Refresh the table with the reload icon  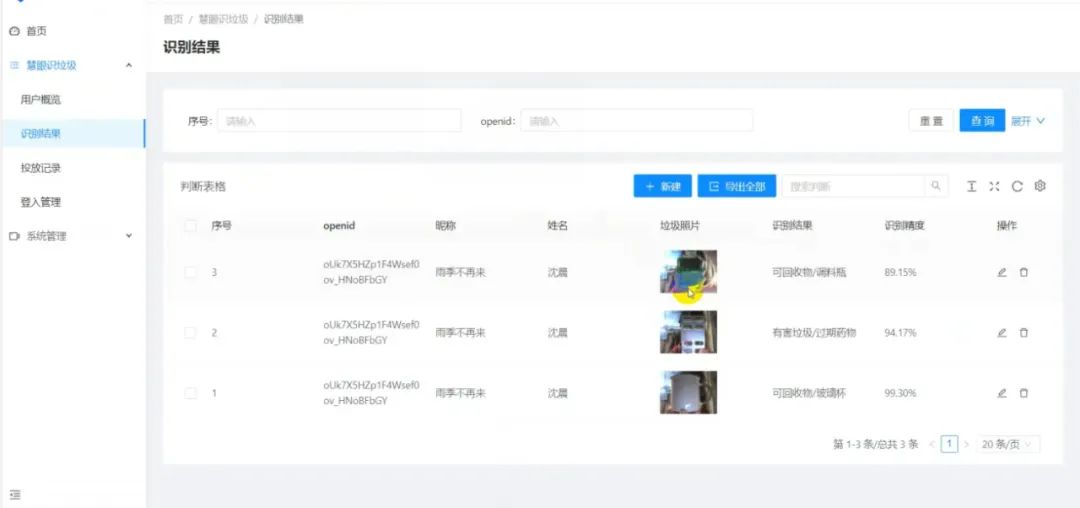point(1017,186)
